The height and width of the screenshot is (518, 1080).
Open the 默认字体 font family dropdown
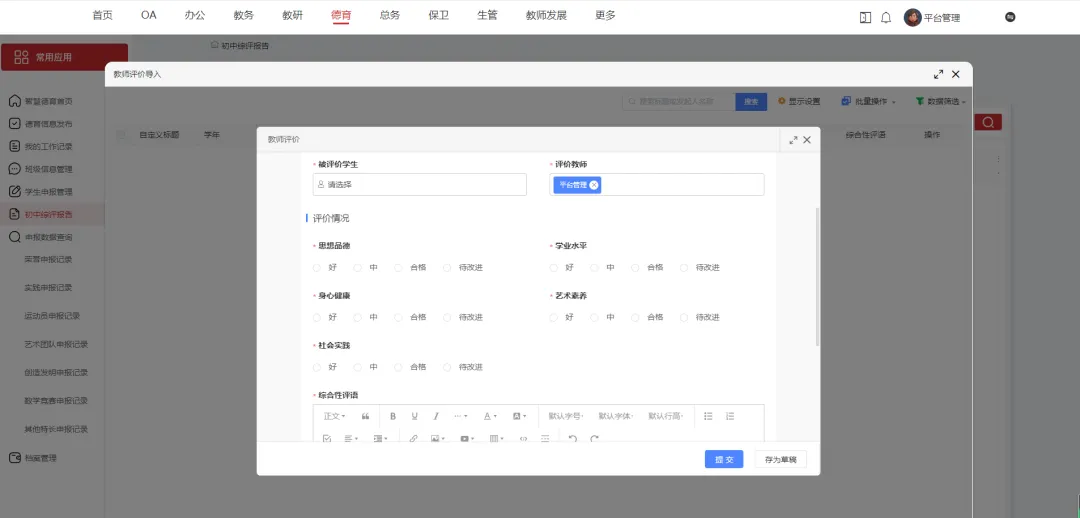coord(616,416)
